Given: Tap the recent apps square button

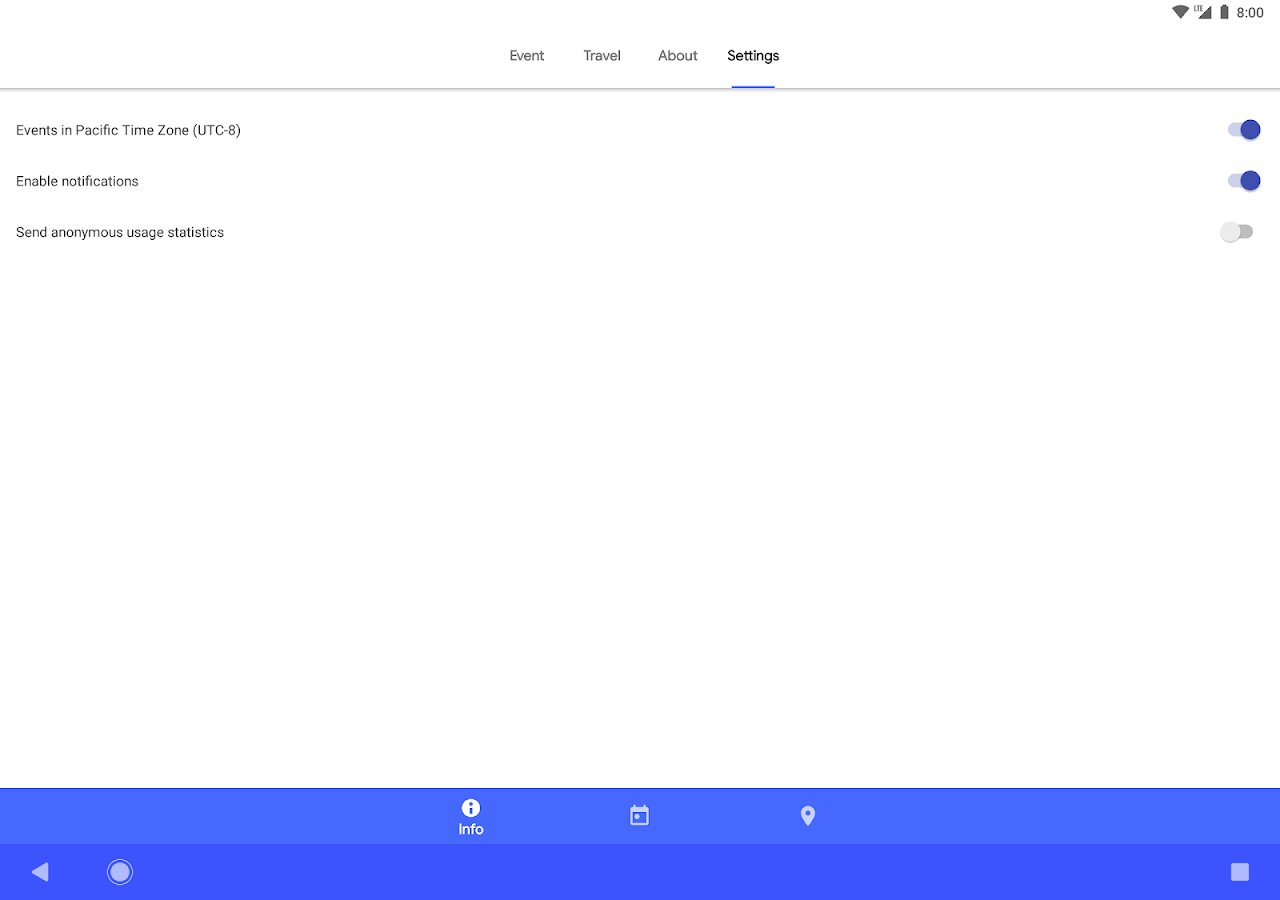Looking at the screenshot, I should coord(1240,872).
